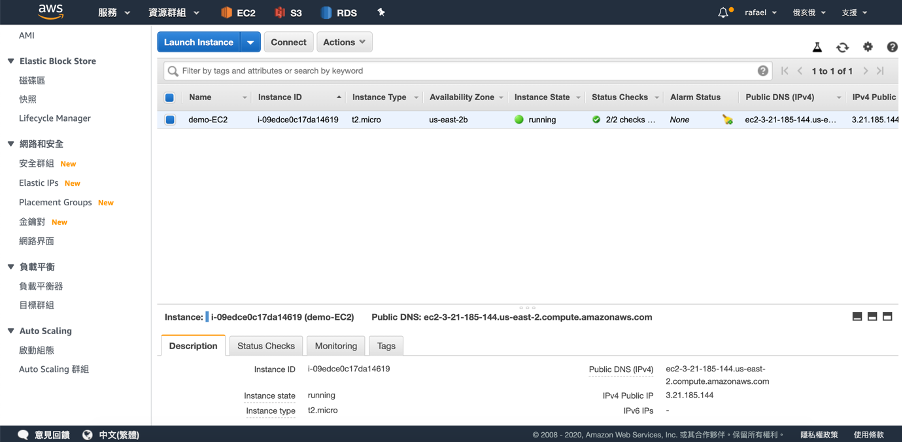Go to last page of results
This screenshot has height=442, width=902.
(880, 71)
